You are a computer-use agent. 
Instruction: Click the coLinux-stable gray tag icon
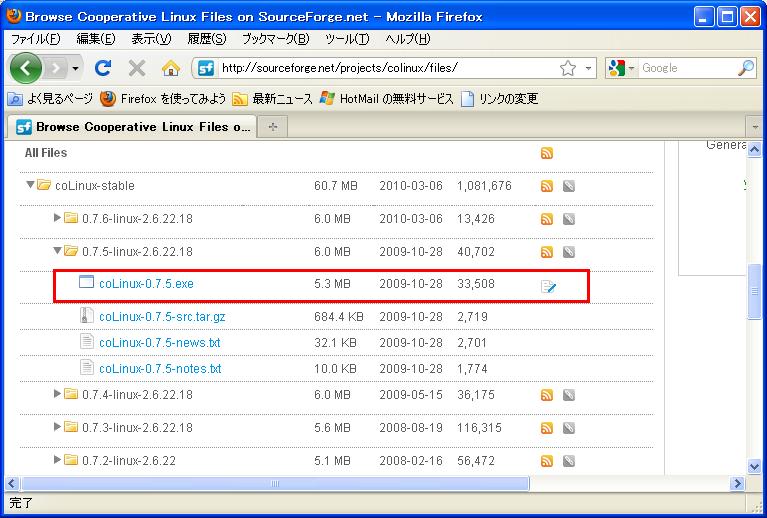pos(568,186)
